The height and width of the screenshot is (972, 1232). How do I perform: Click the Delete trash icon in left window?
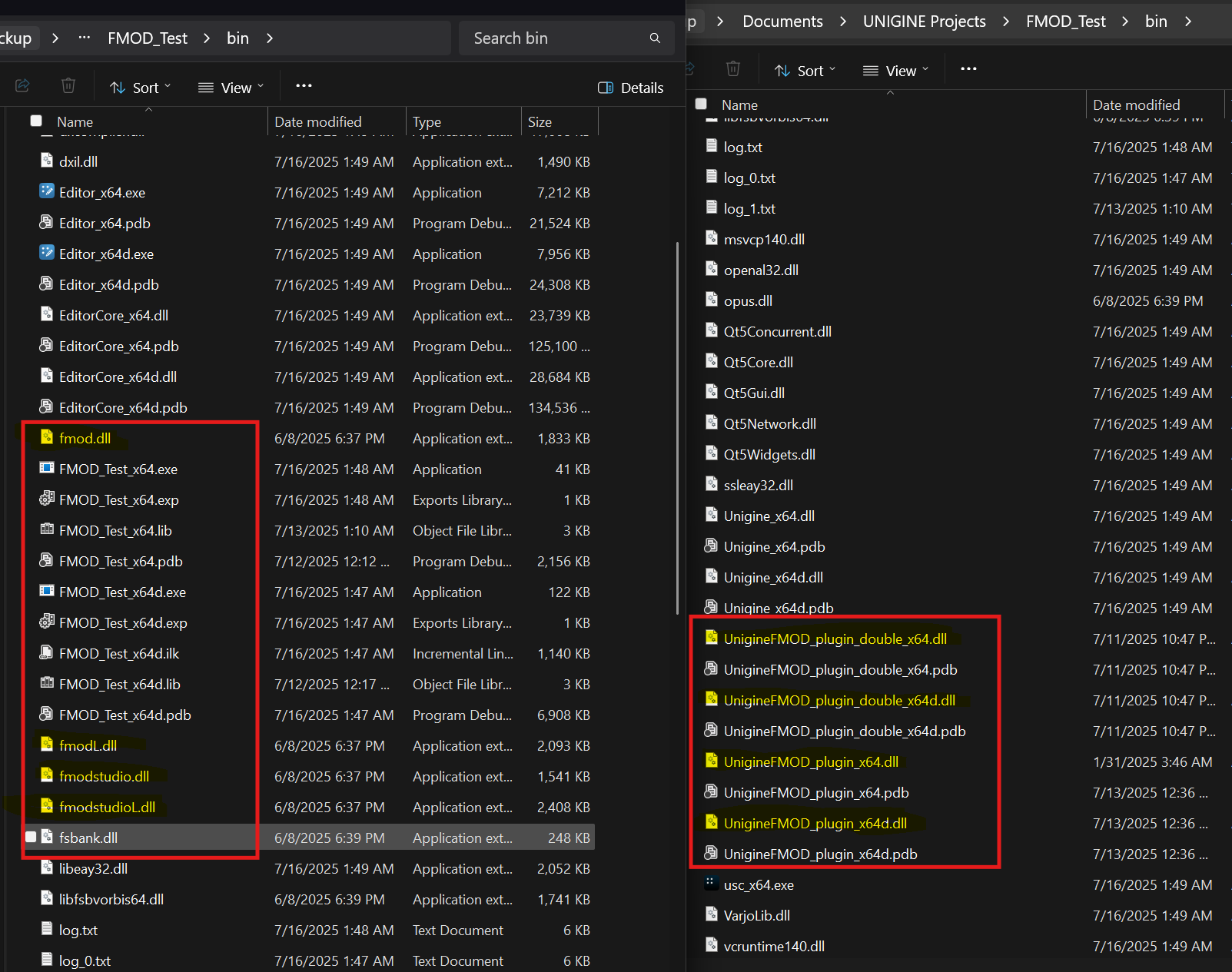[68, 86]
